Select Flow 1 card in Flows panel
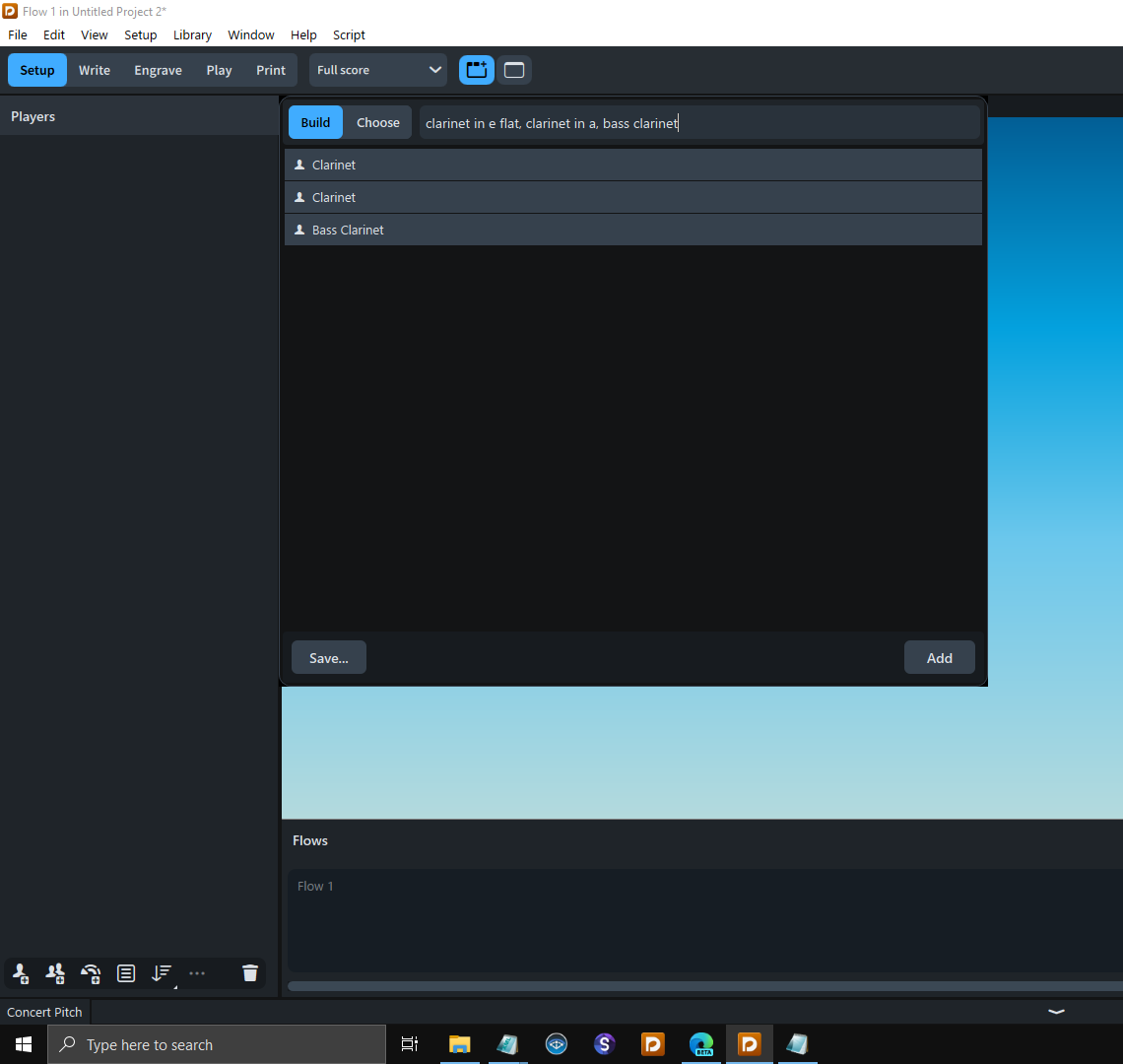This screenshot has height=1064, width=1123. [704, 920]
